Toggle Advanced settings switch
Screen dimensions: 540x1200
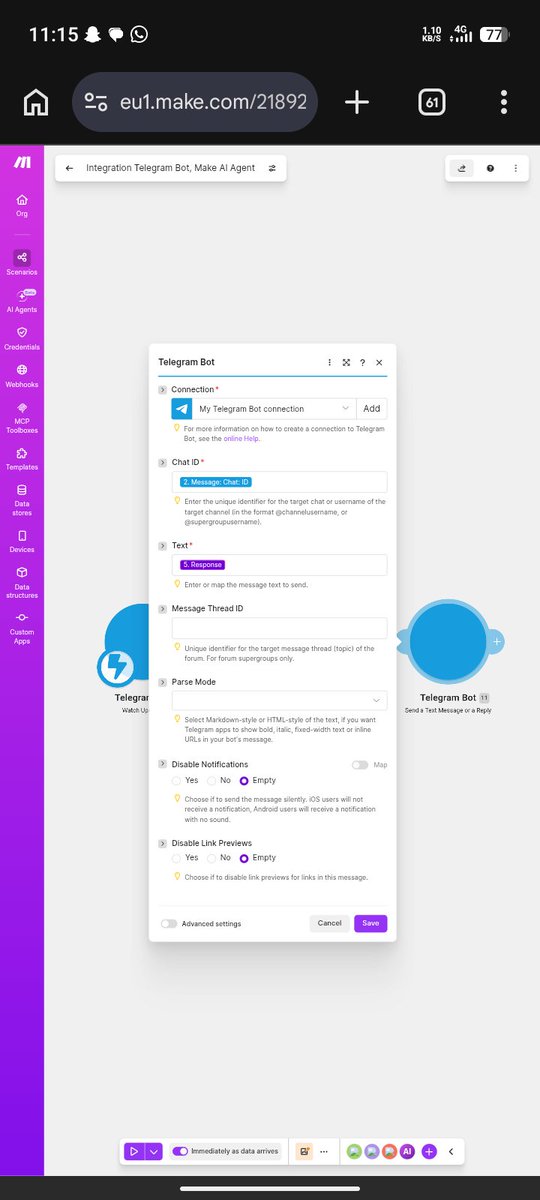[x=169, y=924]
